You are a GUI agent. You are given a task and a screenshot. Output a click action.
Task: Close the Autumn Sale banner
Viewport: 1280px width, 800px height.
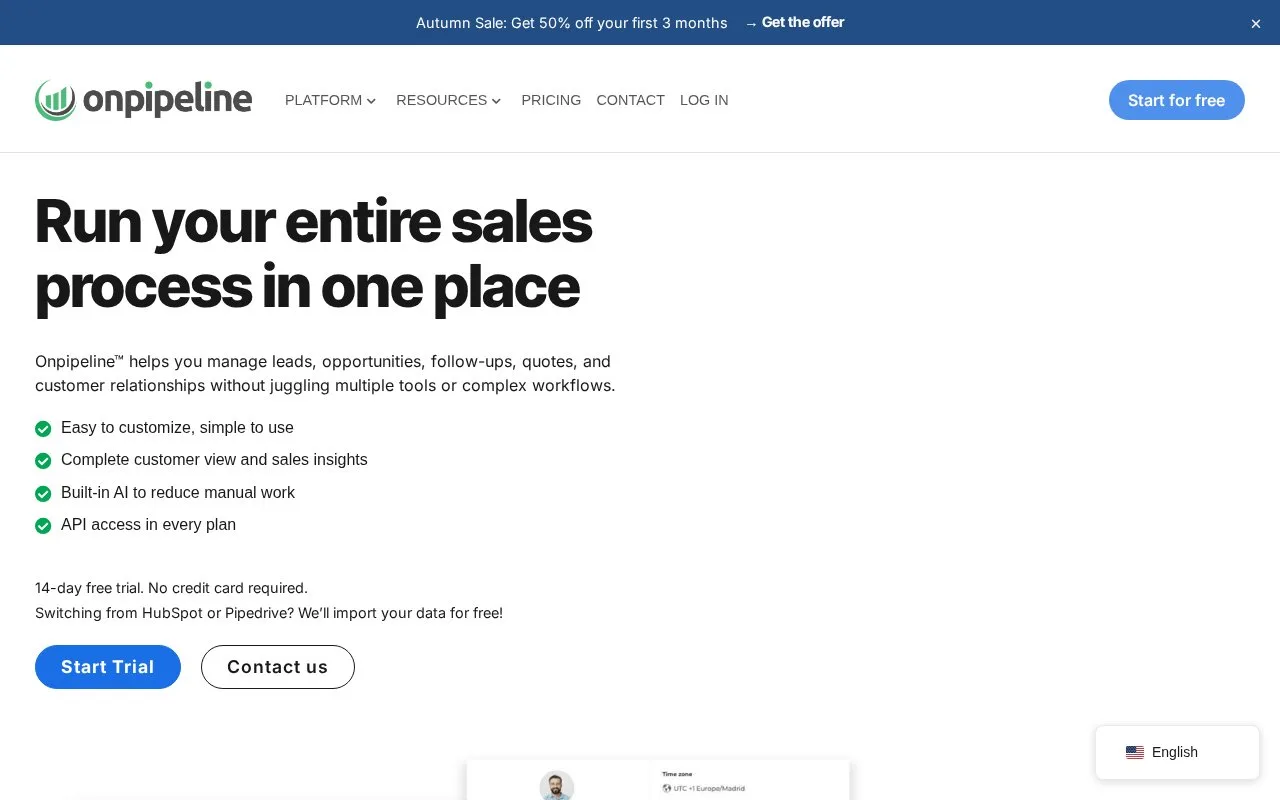tap(1256, 23)
